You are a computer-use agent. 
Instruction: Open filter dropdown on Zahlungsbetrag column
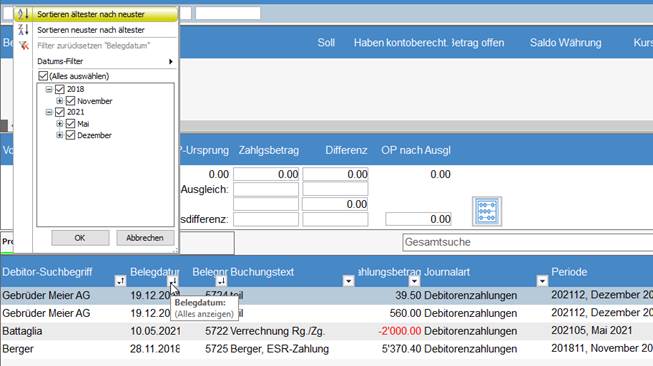pos(414,281)
